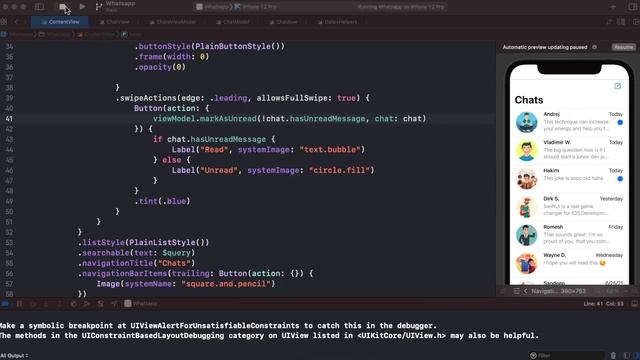Switch to the DateHelpers tab

click(x=338, y=22)
